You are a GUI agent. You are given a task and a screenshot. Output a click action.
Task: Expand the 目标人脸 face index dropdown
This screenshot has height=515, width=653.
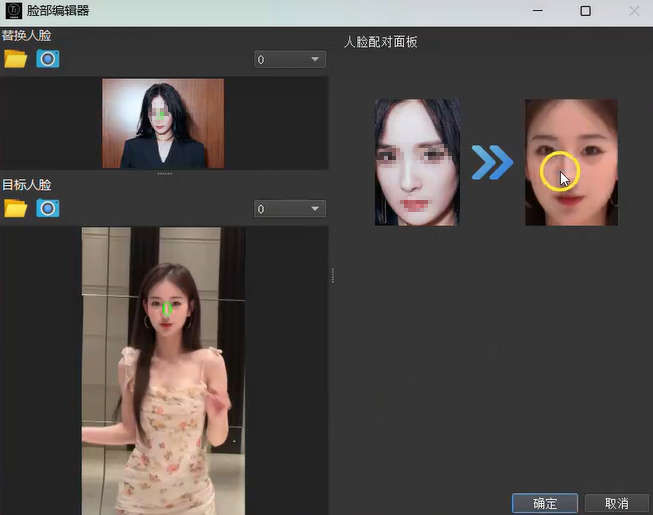point(290,209)
